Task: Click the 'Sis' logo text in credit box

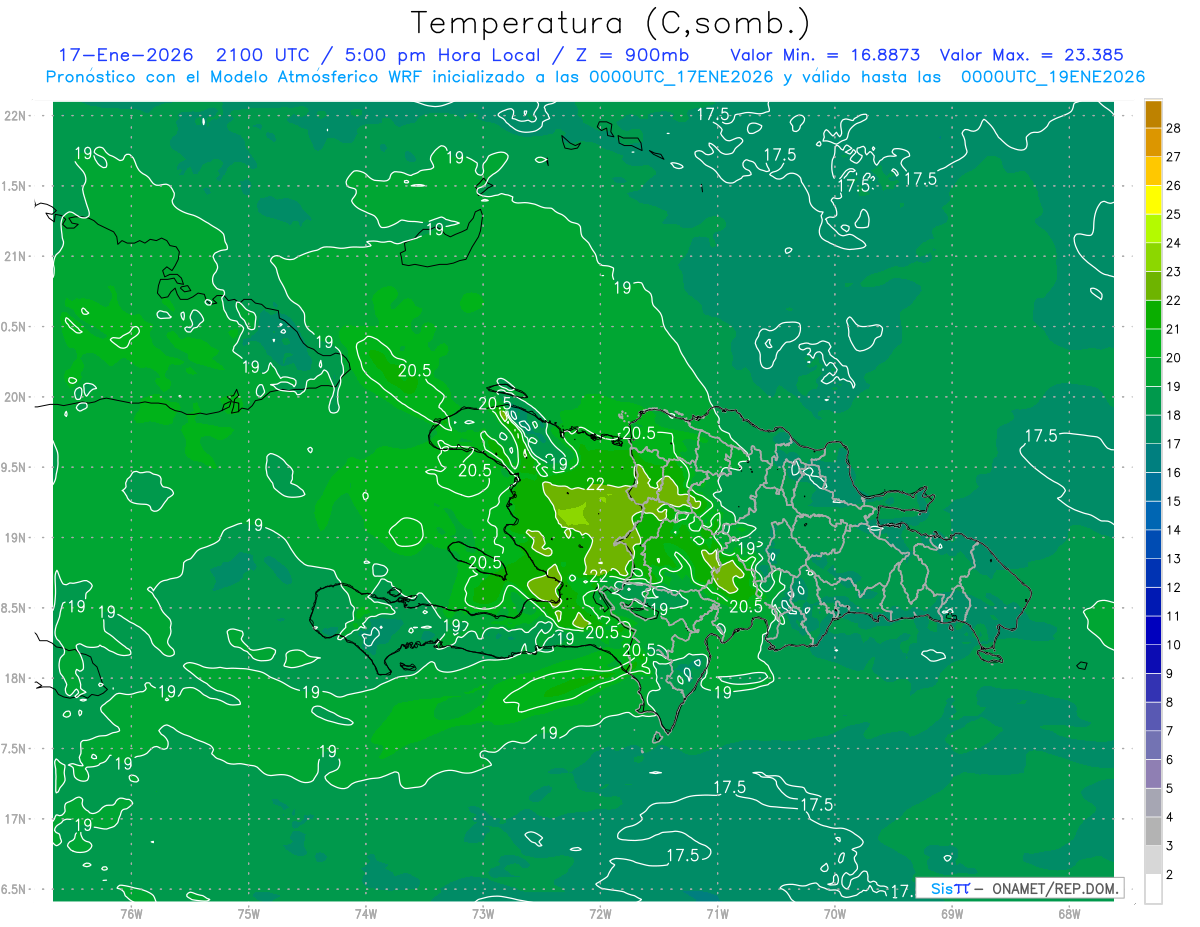Action: (x=941, y=888)
